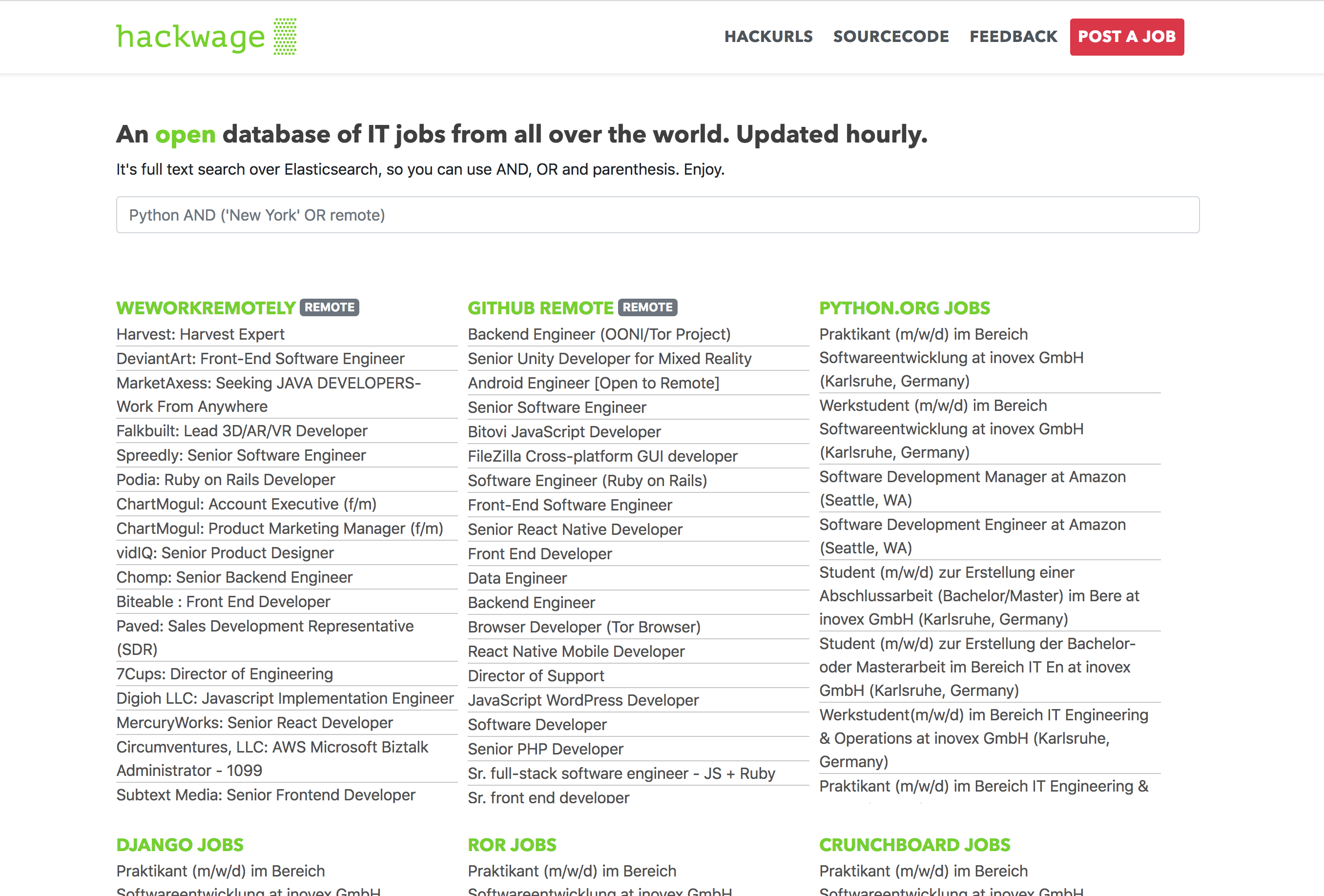Open Software Development Manager at Amazon listing

[x=972, y=488]
